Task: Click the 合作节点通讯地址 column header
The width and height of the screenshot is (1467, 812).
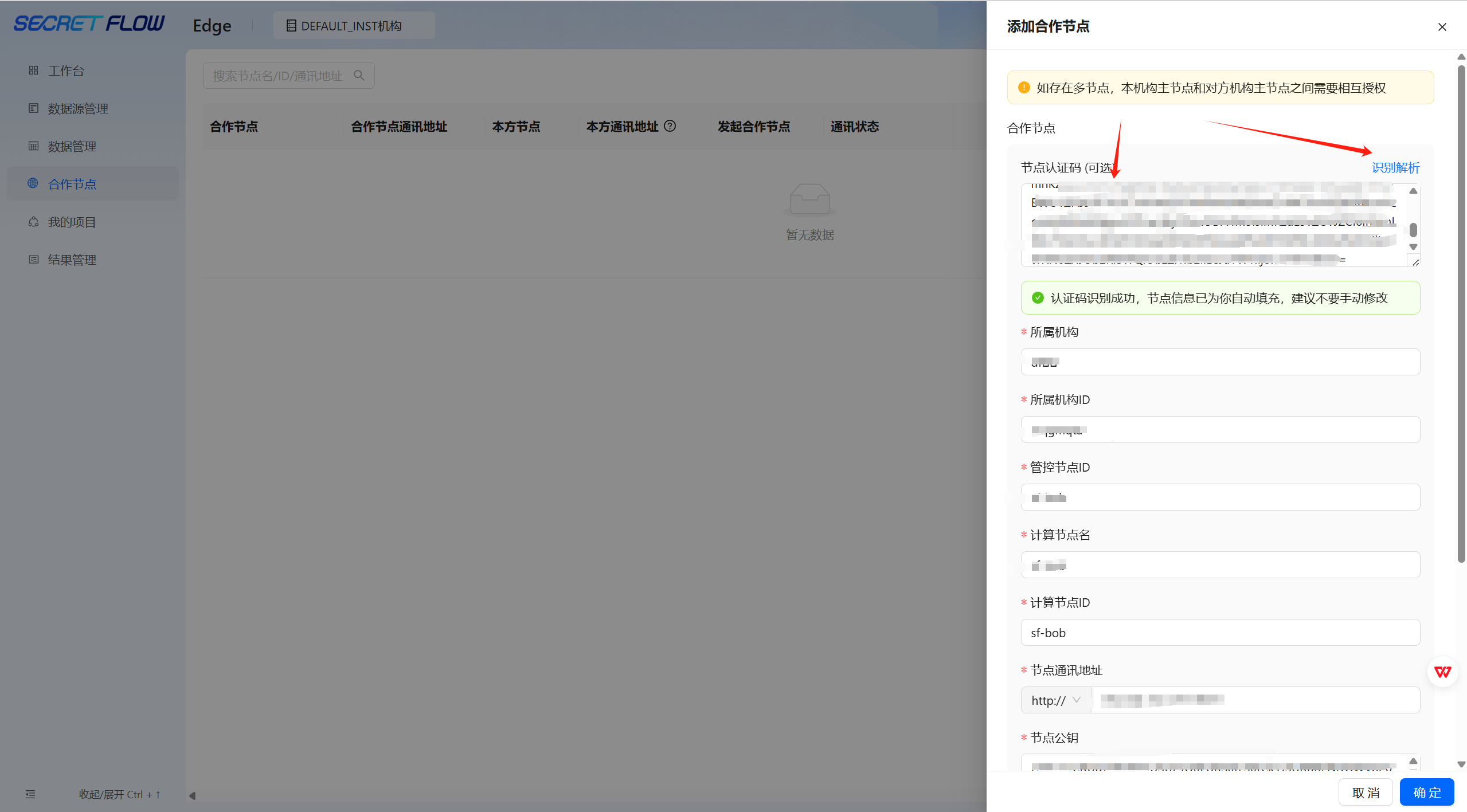Action: (x=399, y=126)
